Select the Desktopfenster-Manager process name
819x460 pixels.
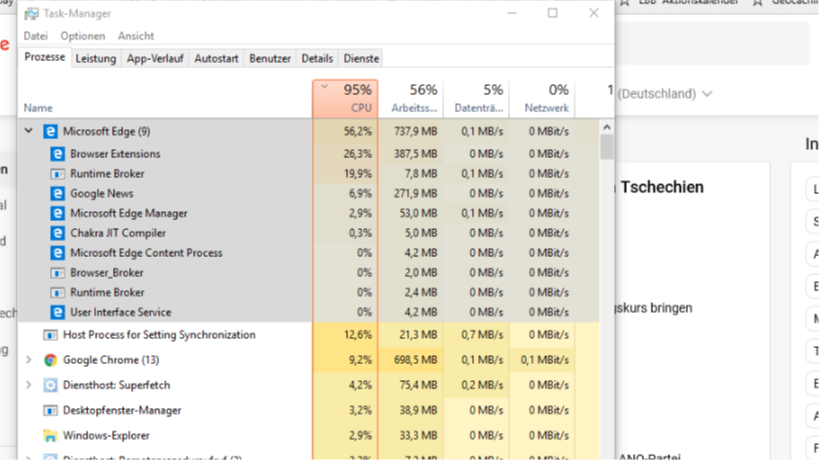coord(122,410)
